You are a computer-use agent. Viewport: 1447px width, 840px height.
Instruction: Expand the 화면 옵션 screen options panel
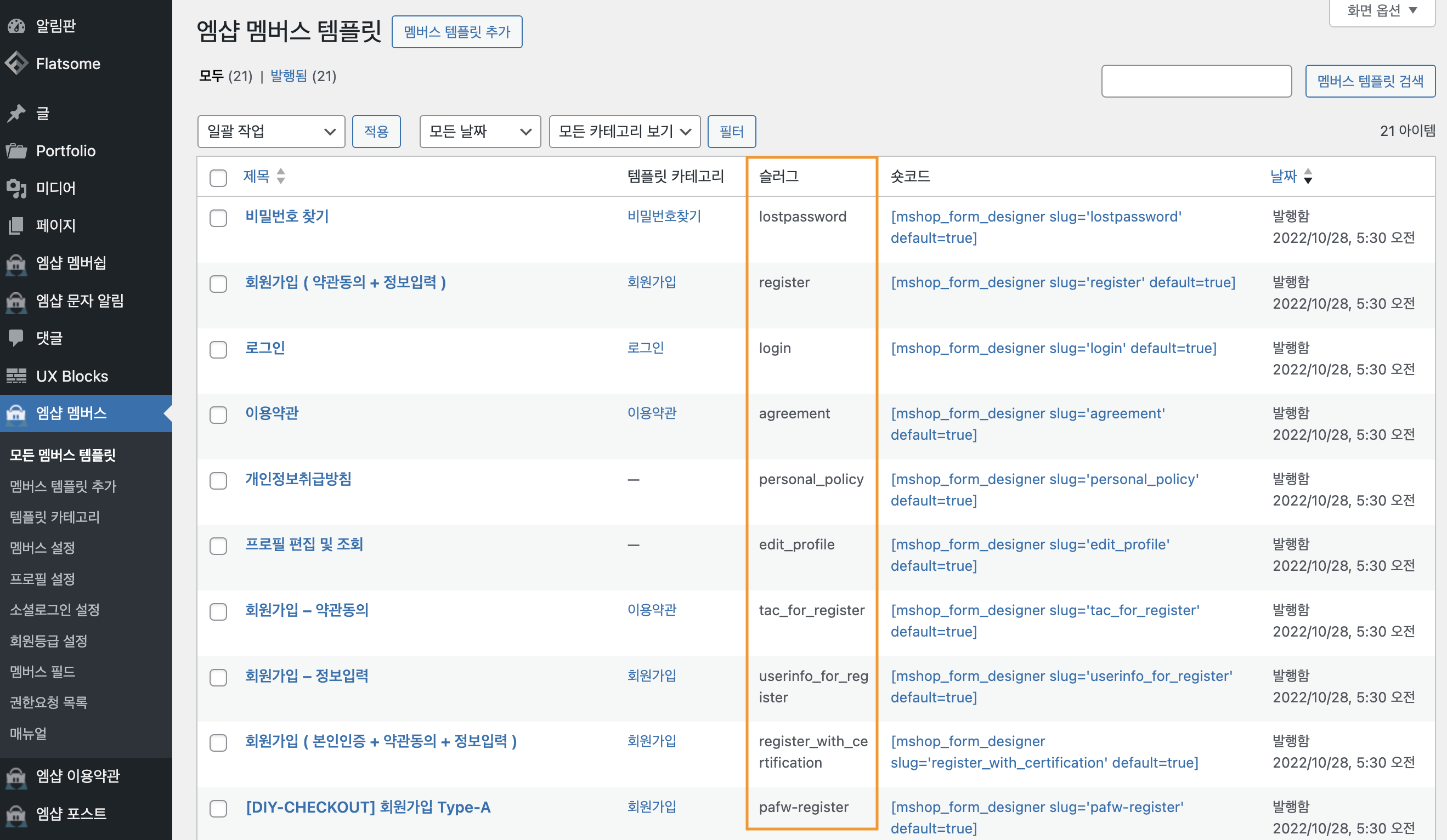pos(1382,10)
